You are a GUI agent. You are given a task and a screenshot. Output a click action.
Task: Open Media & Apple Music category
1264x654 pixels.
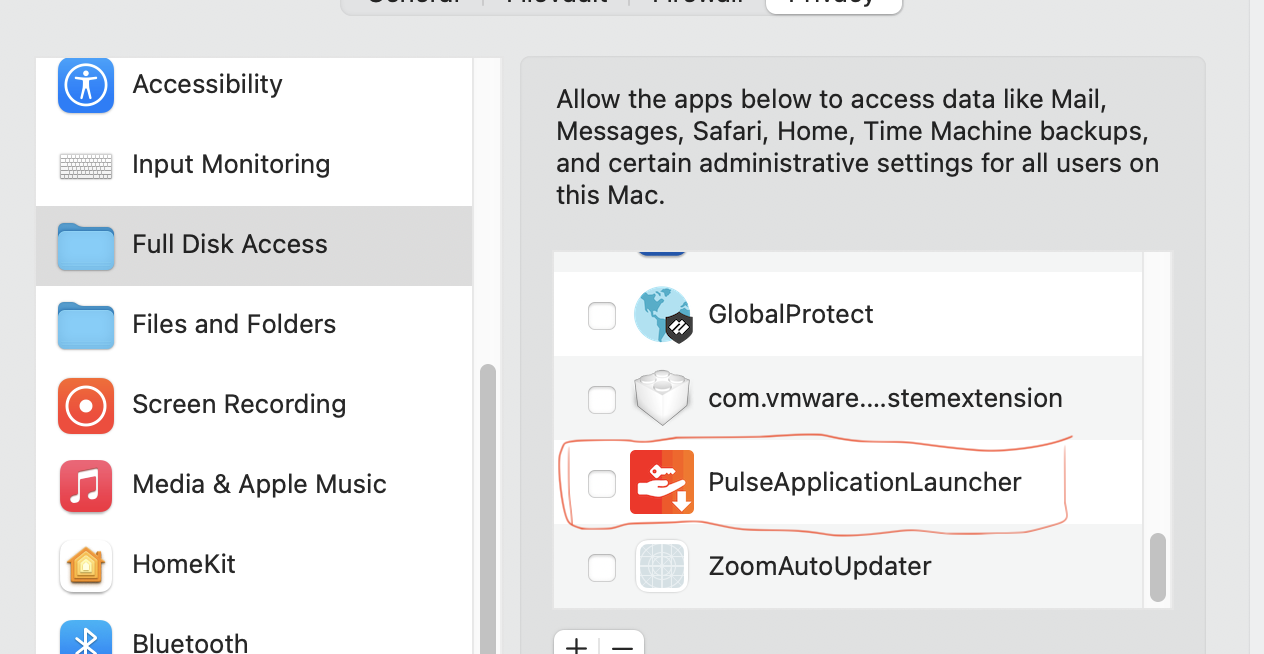tap(254, 485)
